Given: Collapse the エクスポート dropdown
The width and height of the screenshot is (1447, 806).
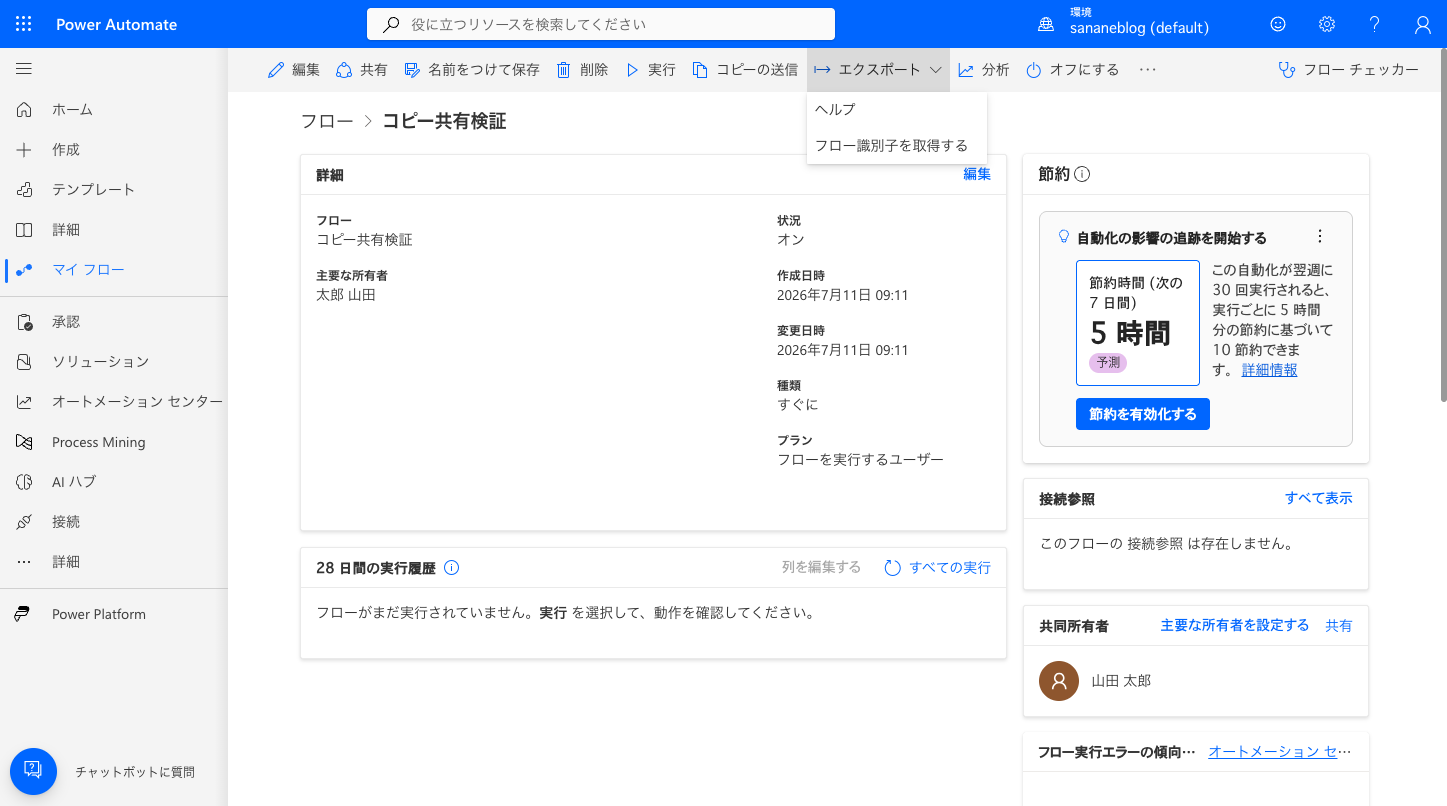Looking at the screenshot, I should (x=879, y=70).
